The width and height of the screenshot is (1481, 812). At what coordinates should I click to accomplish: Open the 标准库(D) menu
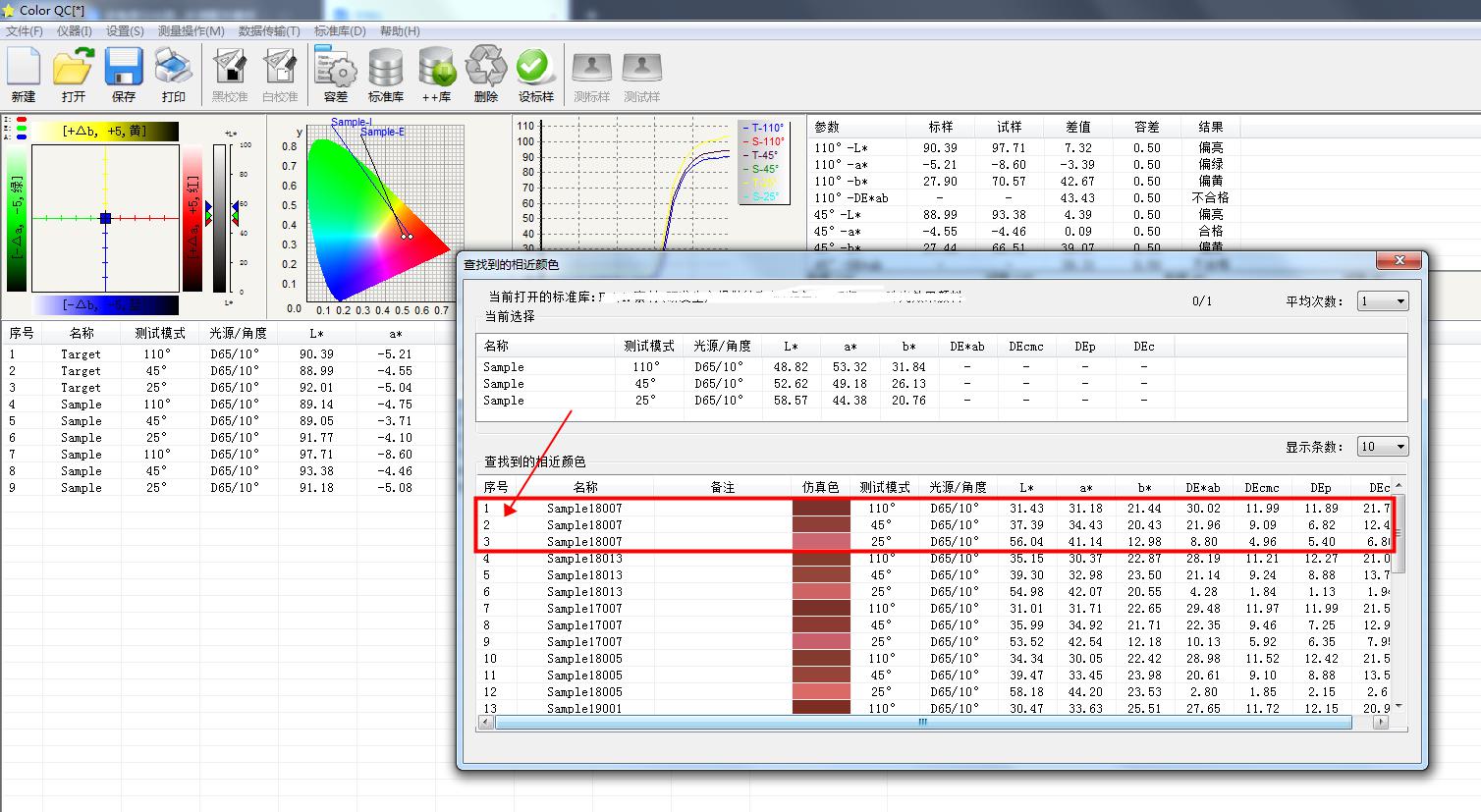(339, 31)
